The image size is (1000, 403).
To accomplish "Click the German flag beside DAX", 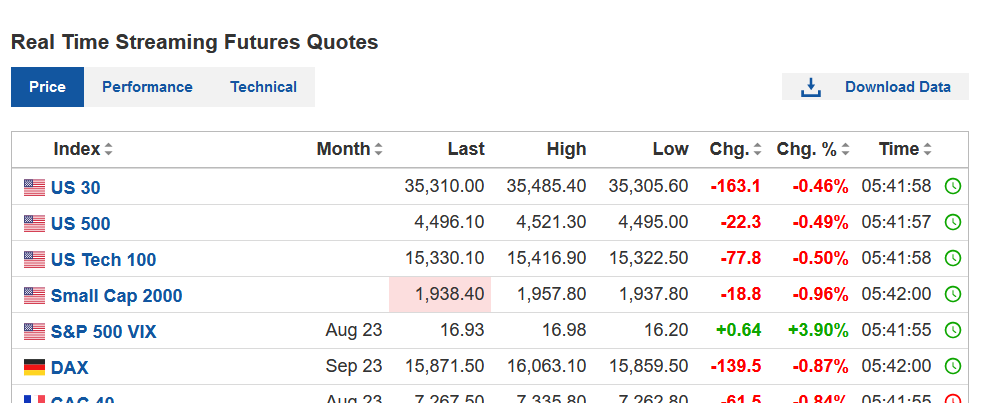I will (35, 368).
